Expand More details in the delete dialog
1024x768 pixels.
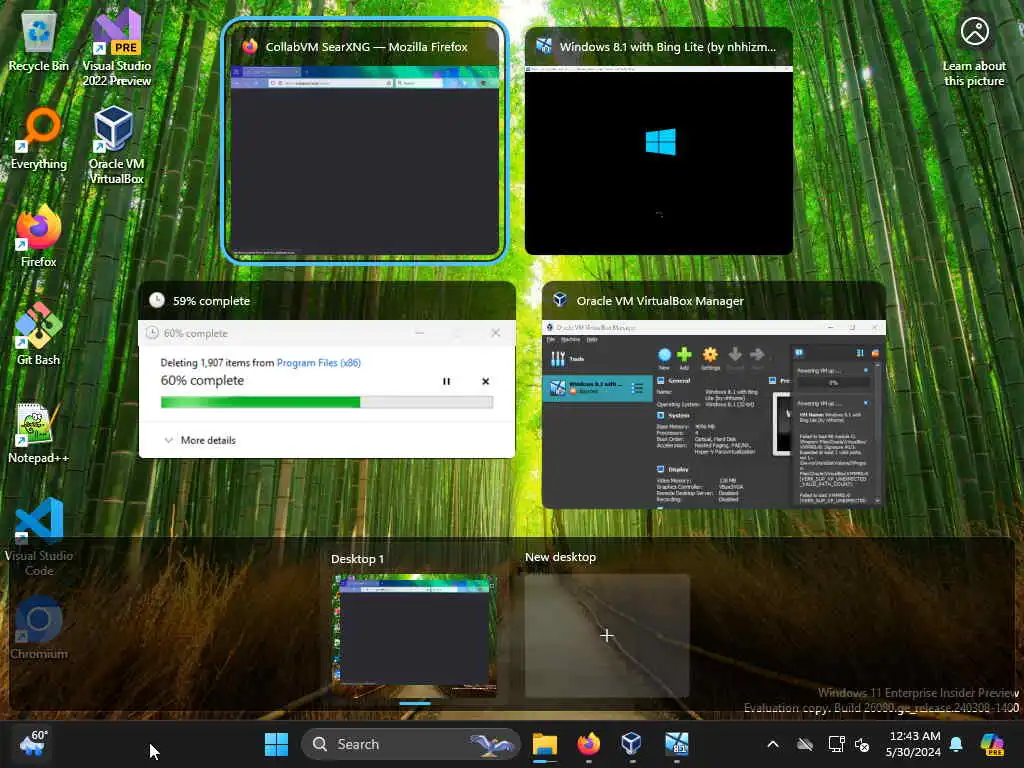coord(200,440)
